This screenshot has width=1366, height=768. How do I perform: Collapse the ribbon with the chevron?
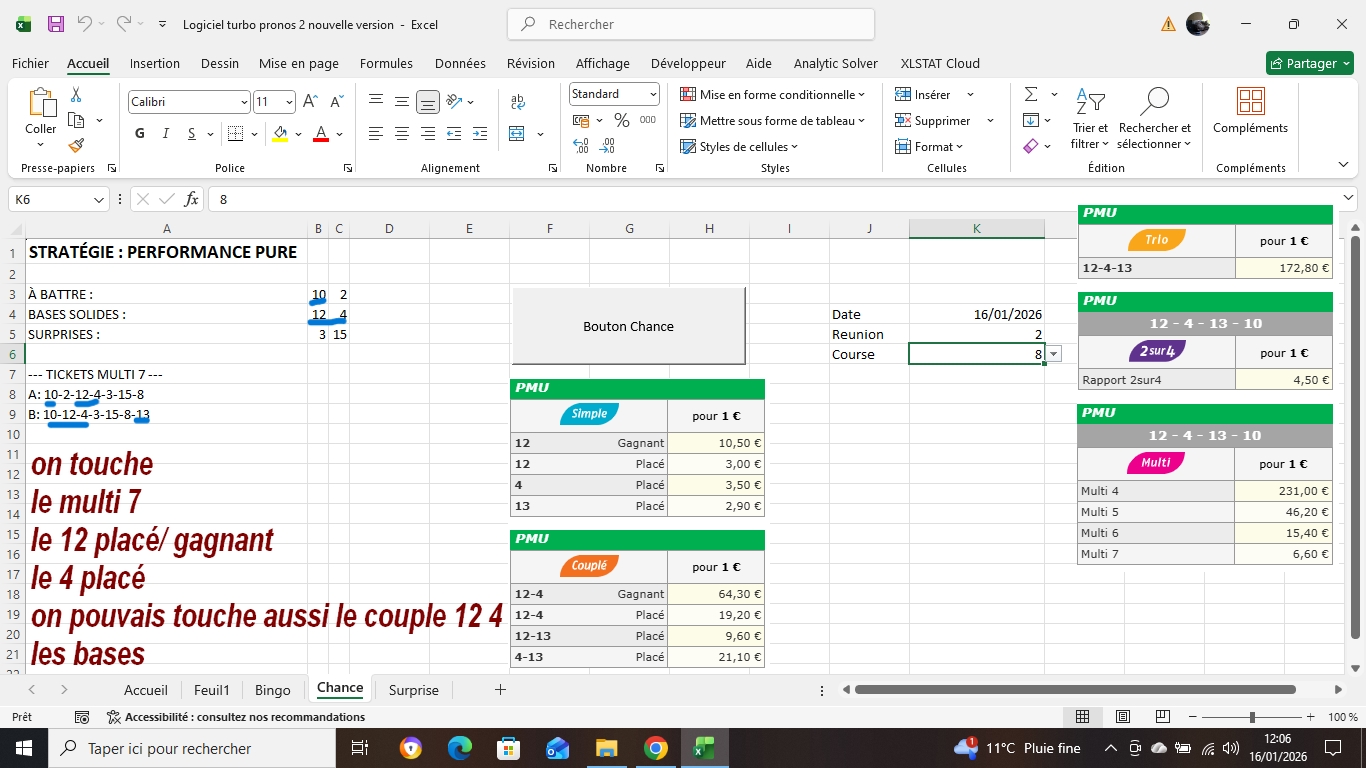(1343, 165)
